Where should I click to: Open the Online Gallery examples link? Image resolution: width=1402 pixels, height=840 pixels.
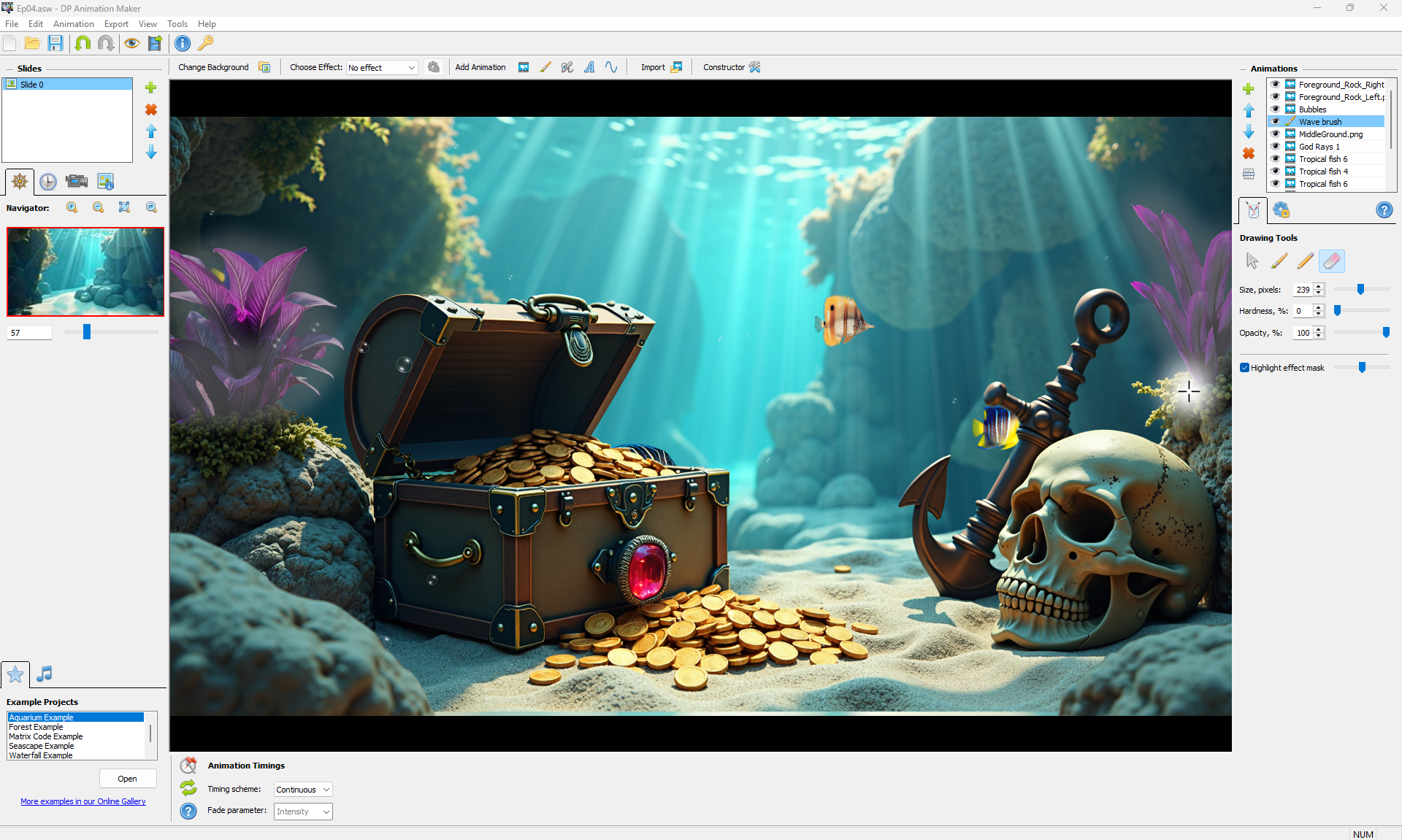coord(83,801)
